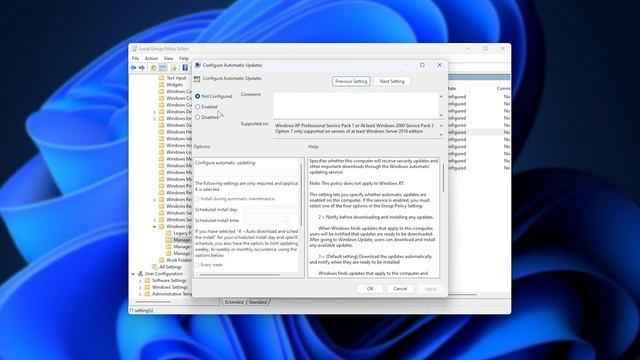Image resolution: width=640 pixels, height=360 pixels.
Task: Click the policy icon beside Configure Automatic Updates heading
Action: click(x=197, y=79)
